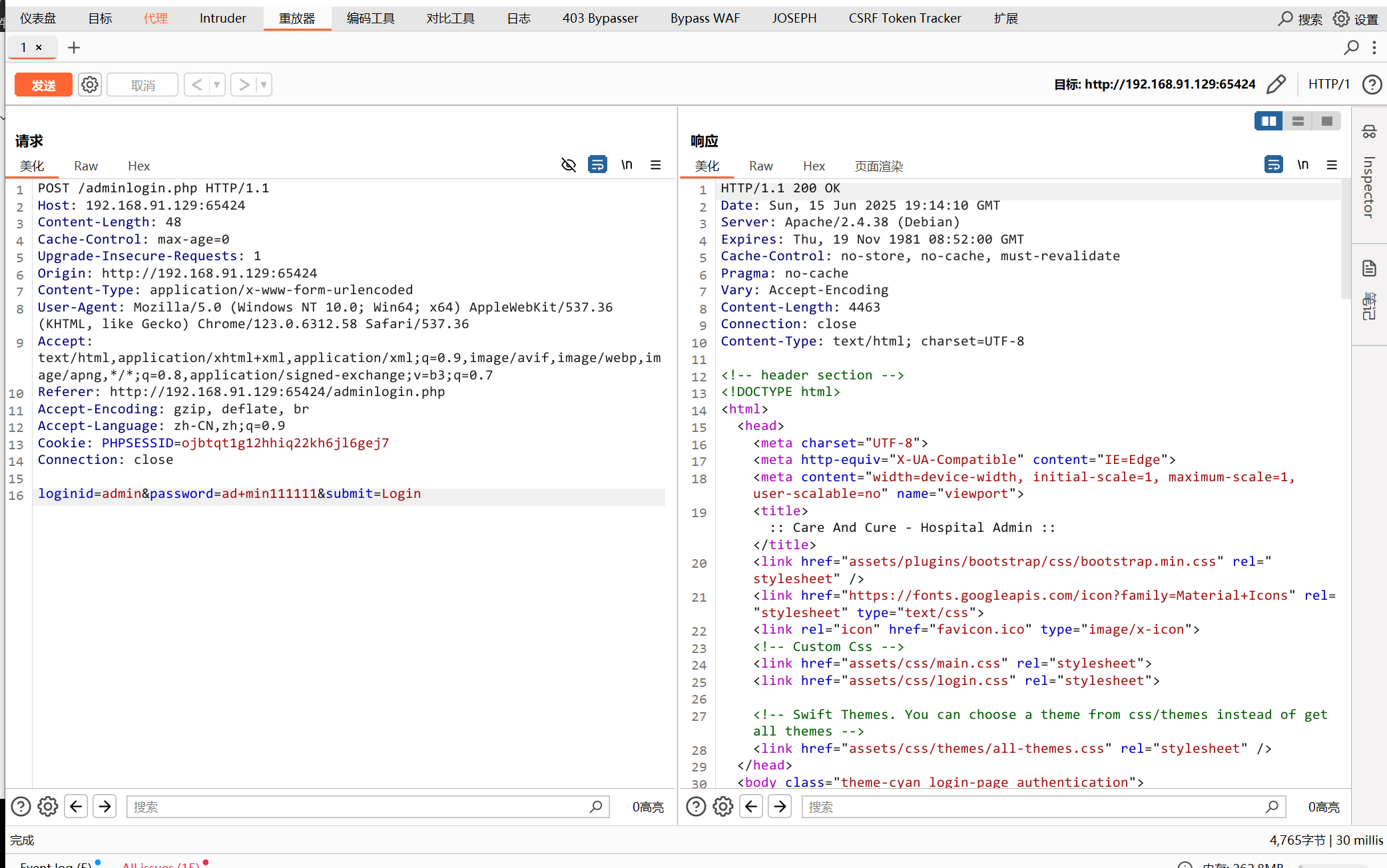The width and height of the screenshot is (1387, 868).
Task: Open inspector glasses icon in sidebar
Action: 1369,131
